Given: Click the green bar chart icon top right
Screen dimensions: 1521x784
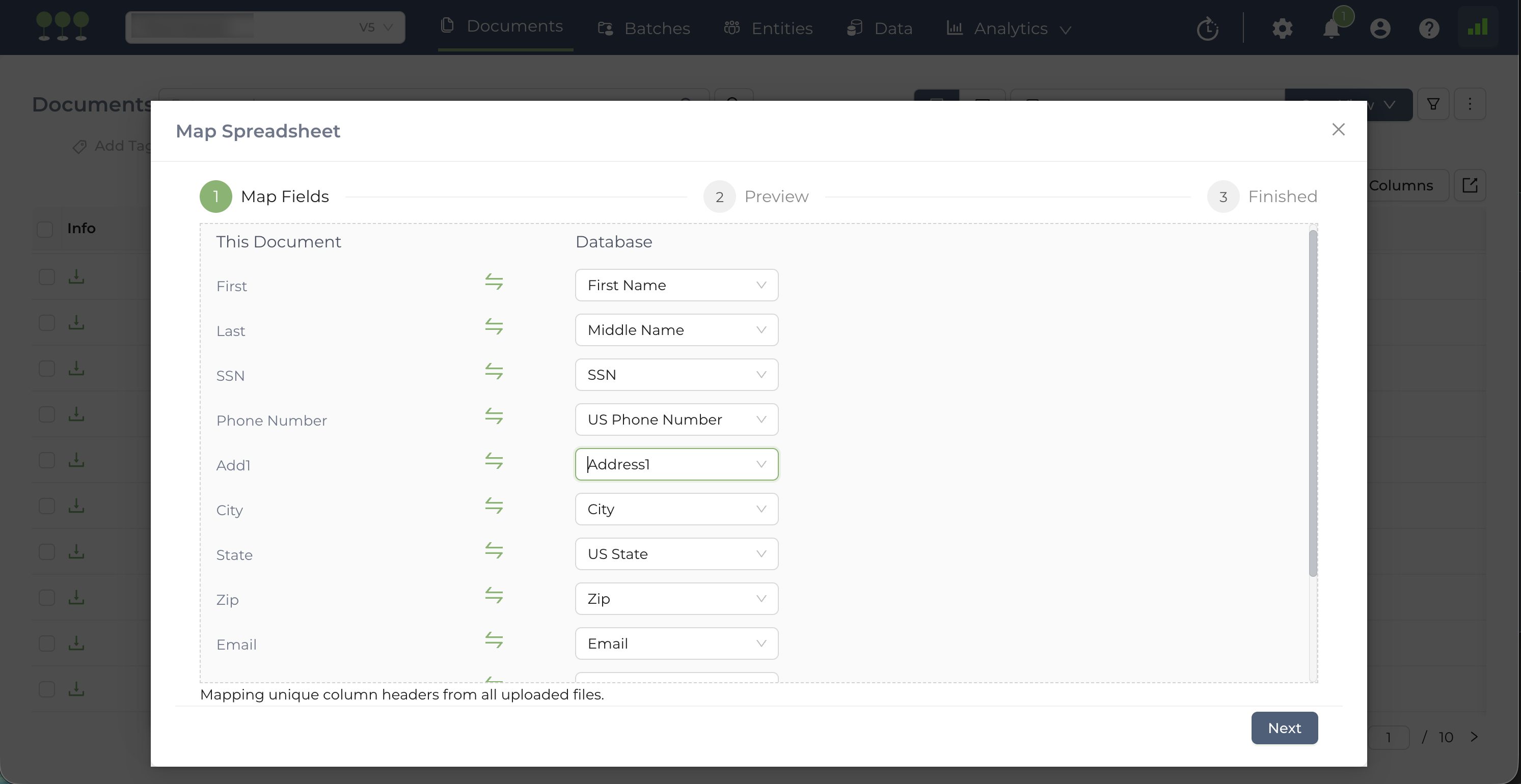Looking at the screenshot, I should (x=1477, y=27).
